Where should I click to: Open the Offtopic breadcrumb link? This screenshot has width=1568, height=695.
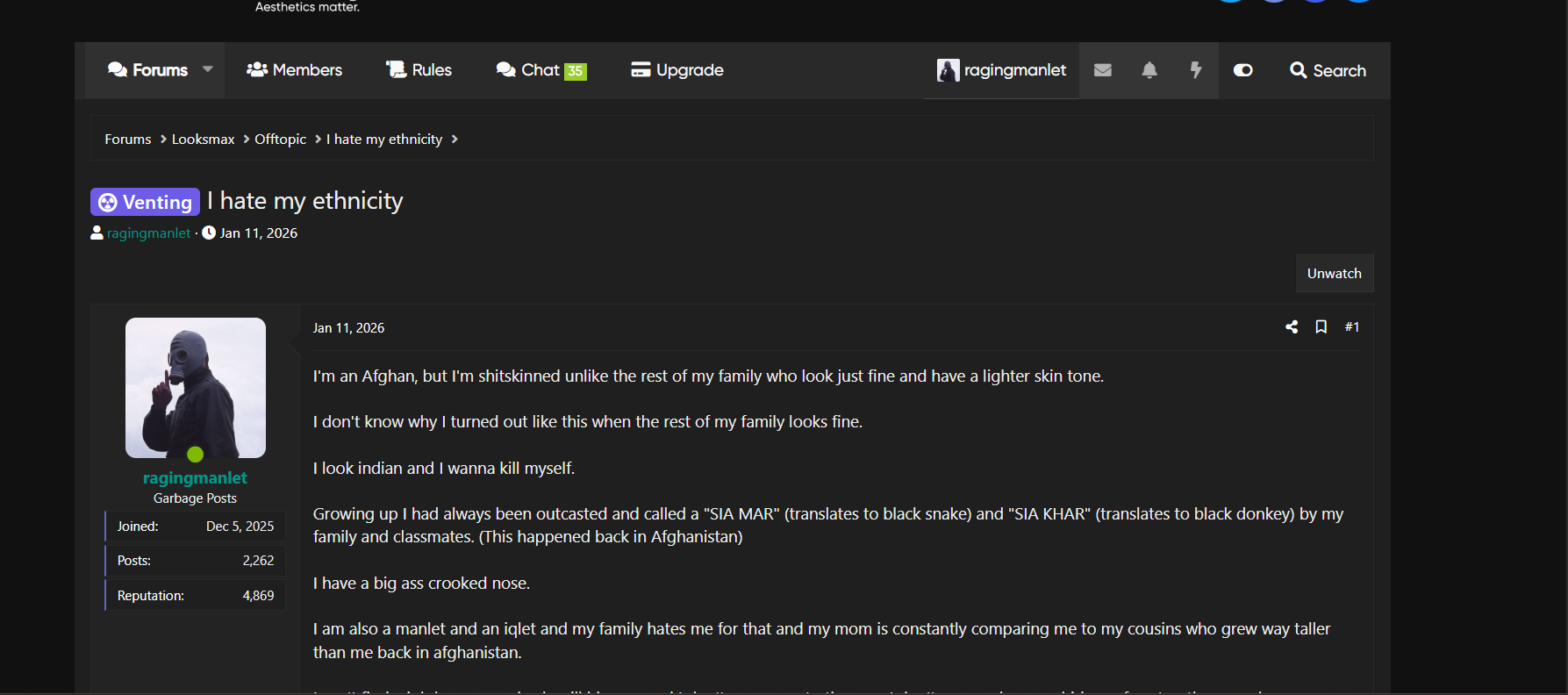[280, 140]
